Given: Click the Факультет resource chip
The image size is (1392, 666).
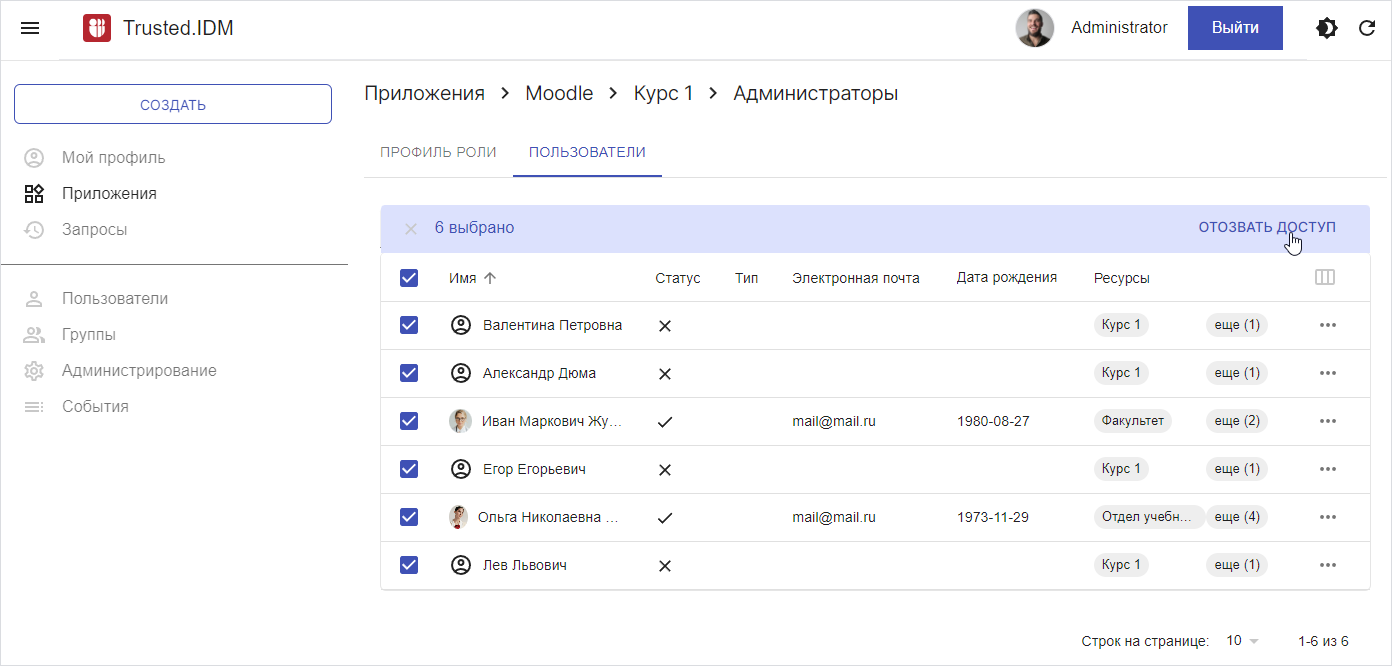Looking at the screenshot, I should pos(1133,421).
